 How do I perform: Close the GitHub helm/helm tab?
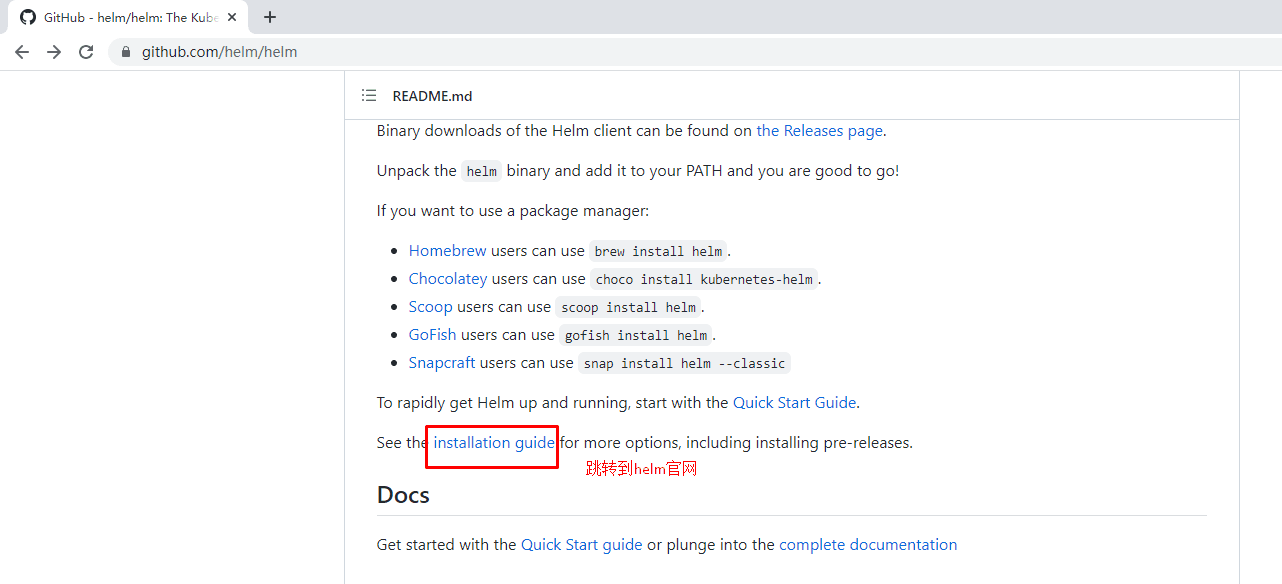(x=232, y=17)
